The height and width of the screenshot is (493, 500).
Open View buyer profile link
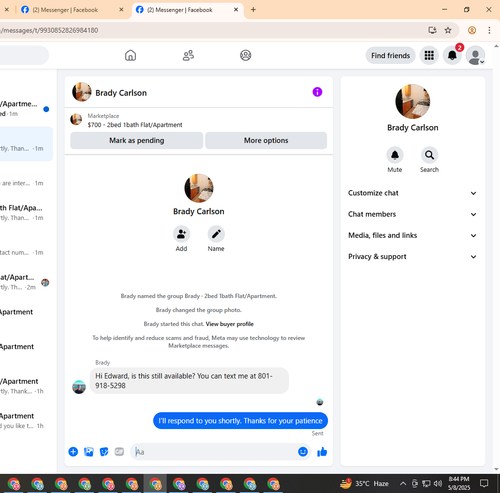[x=230, y=324]
